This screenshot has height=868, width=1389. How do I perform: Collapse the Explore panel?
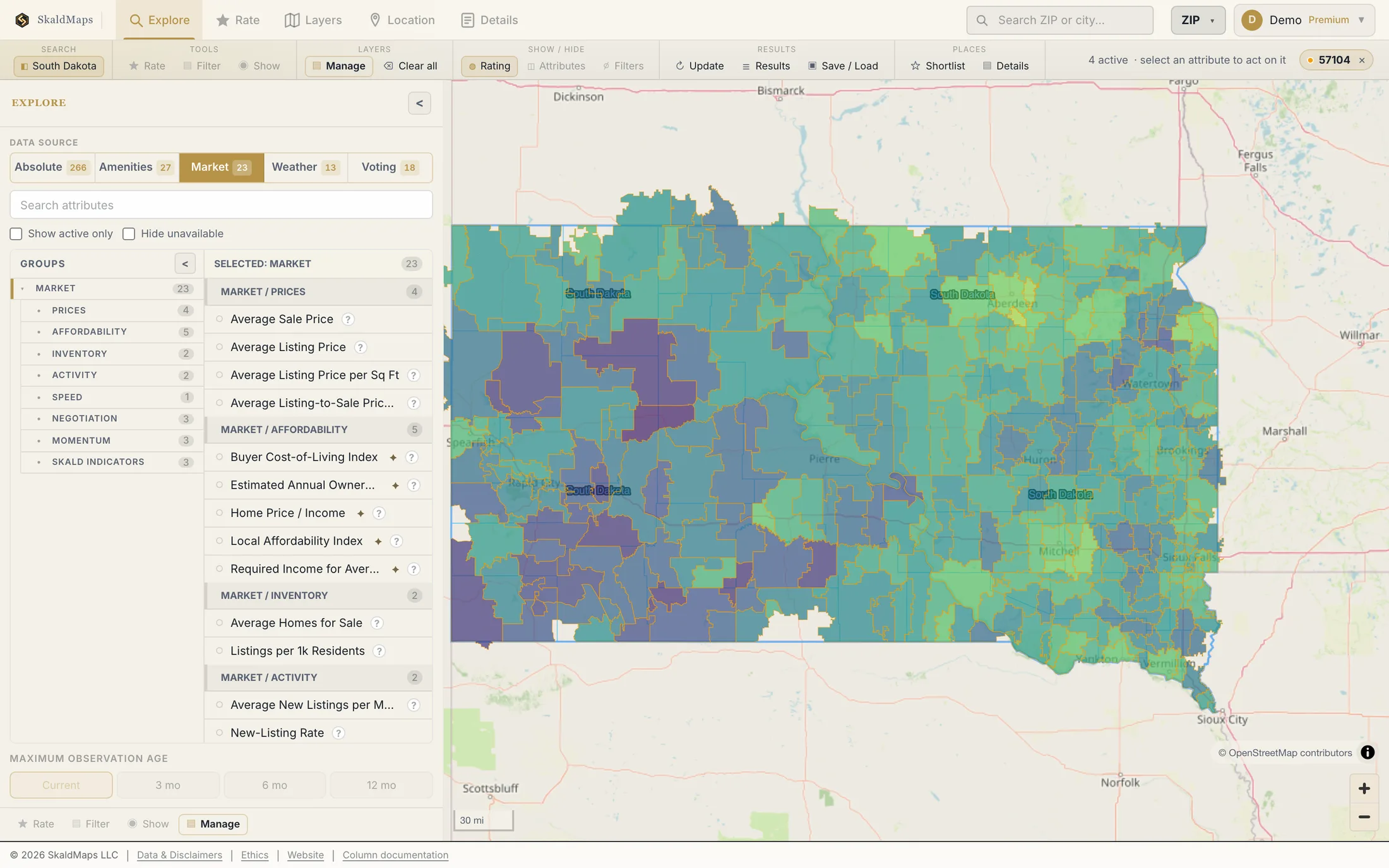419,104
